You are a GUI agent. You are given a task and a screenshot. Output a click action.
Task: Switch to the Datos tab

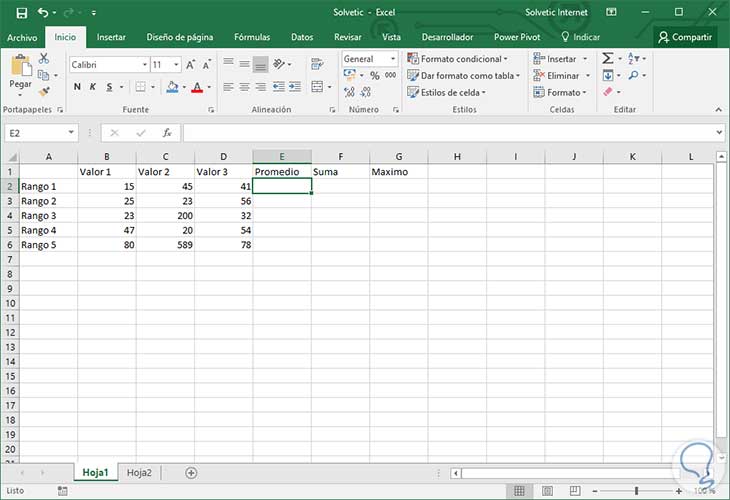(302, 37)
